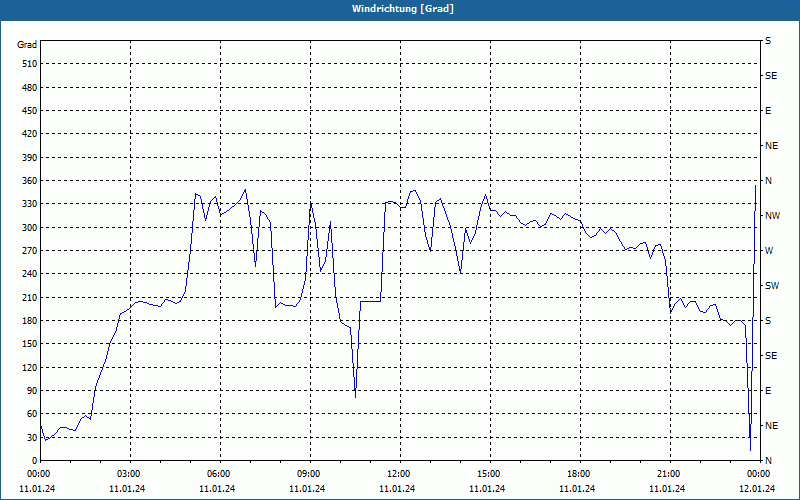Select the E compass label at the 450 level

(768, 111)
